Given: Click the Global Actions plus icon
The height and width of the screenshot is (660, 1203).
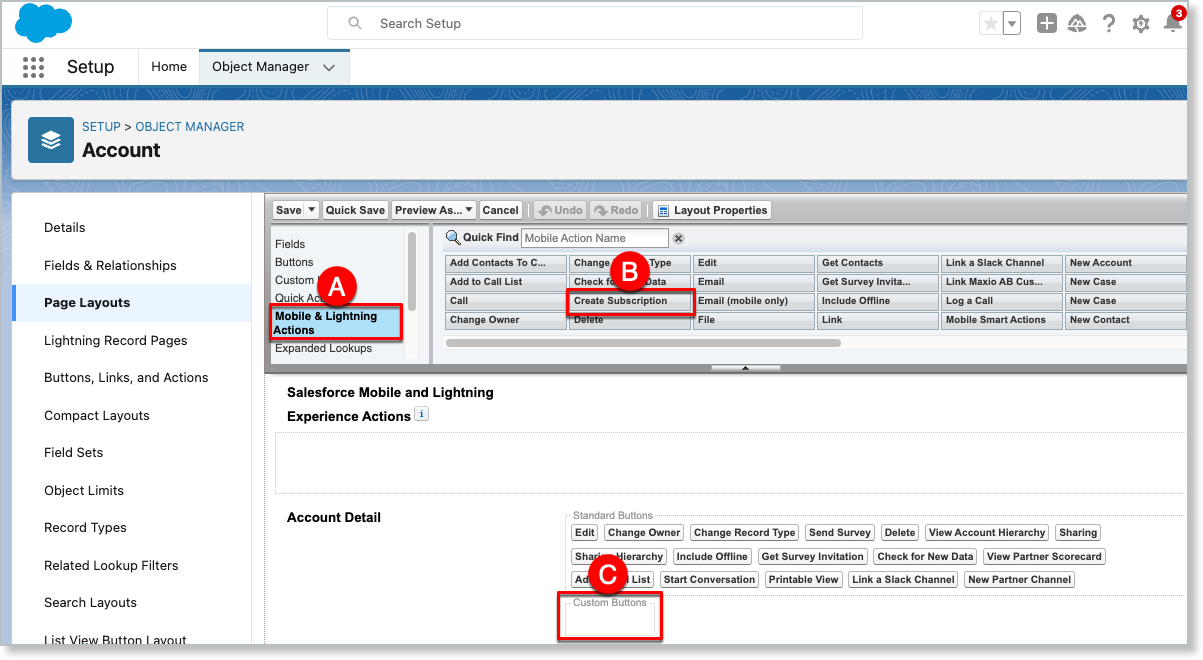Looking at the screenshot, I should coord(1046,24).
